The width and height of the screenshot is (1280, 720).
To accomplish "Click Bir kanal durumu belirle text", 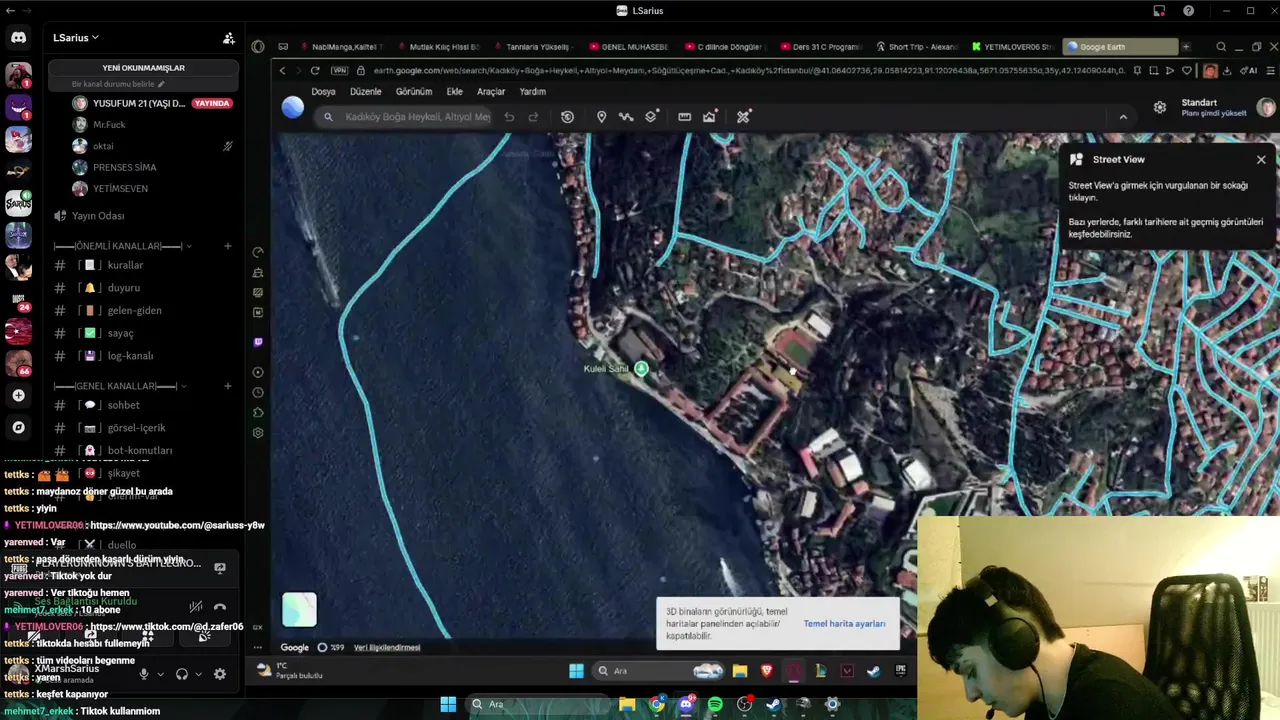I will click(113, 84).
